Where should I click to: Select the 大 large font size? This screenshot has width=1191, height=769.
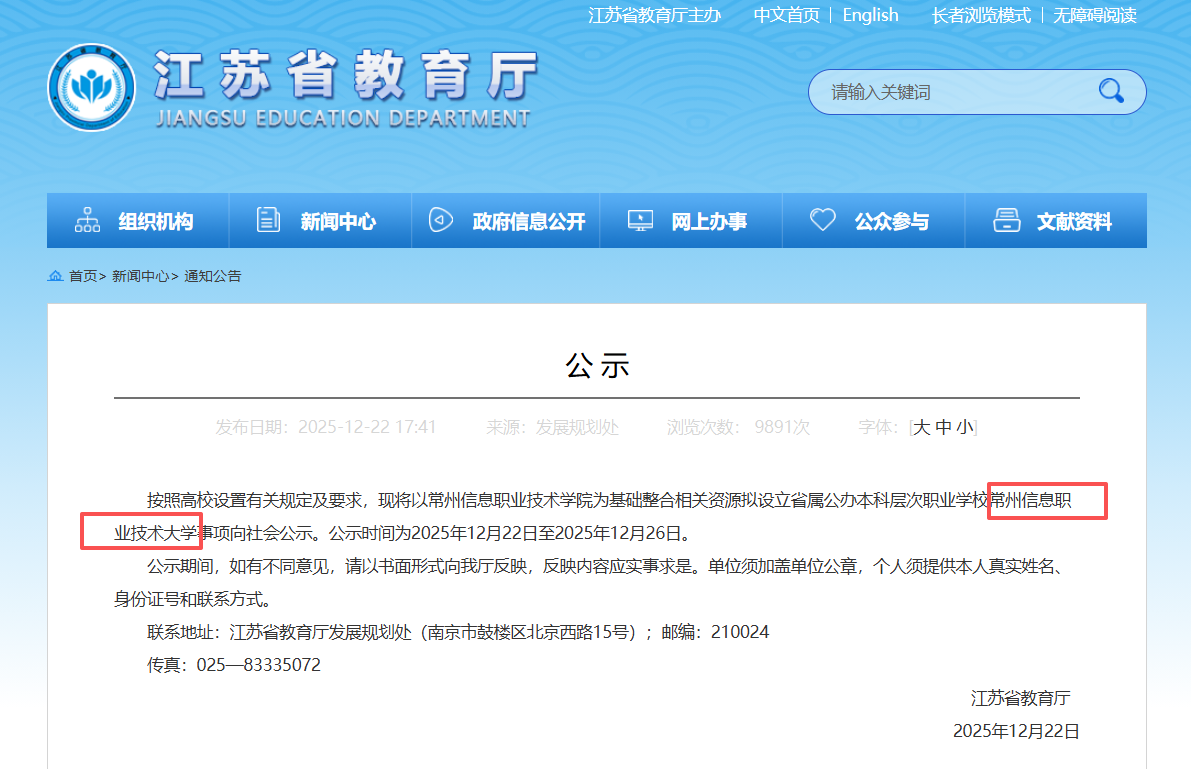(922, 426)
